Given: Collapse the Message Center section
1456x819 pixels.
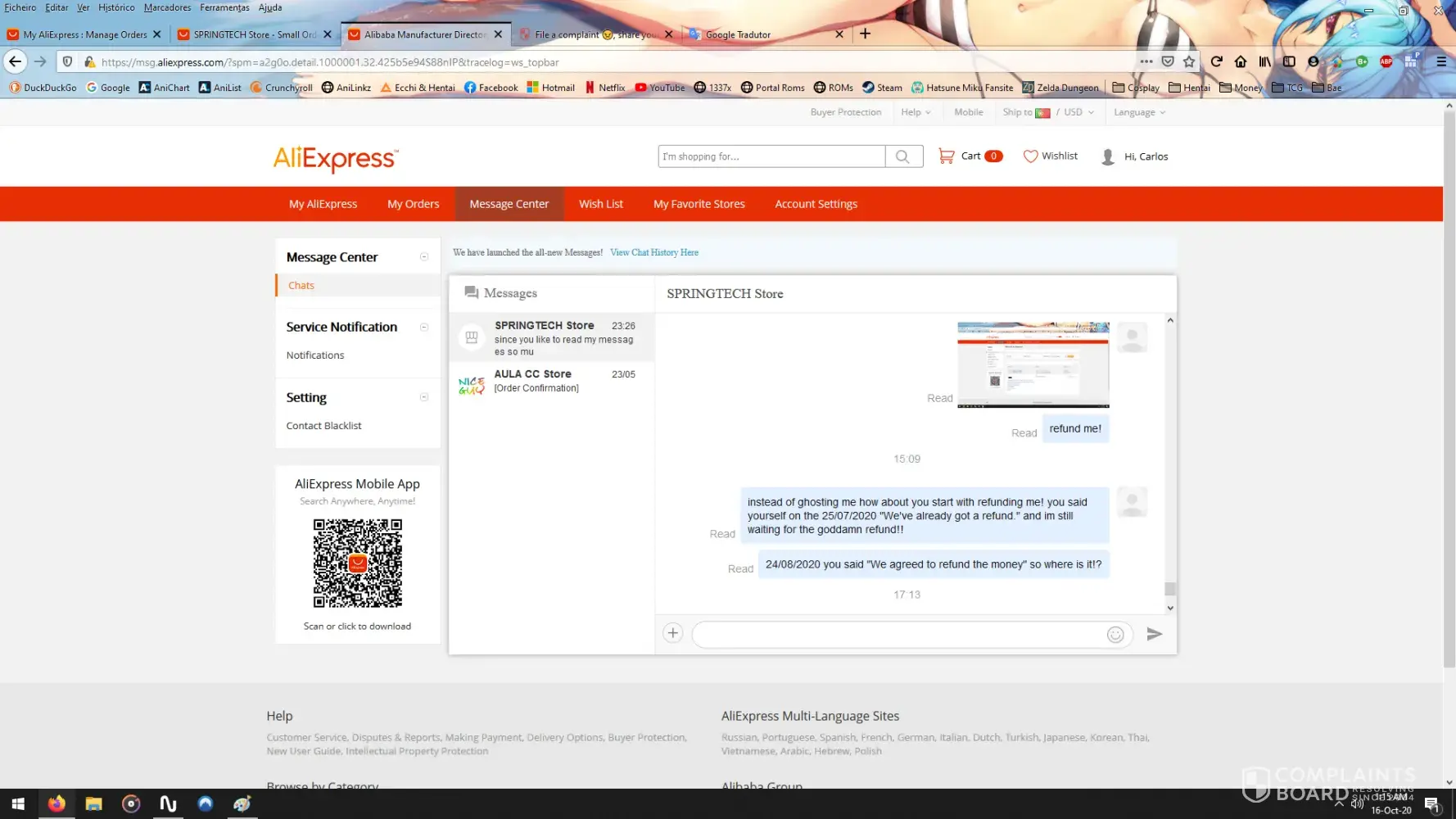Looking at the screenshot, I should 424,257.
